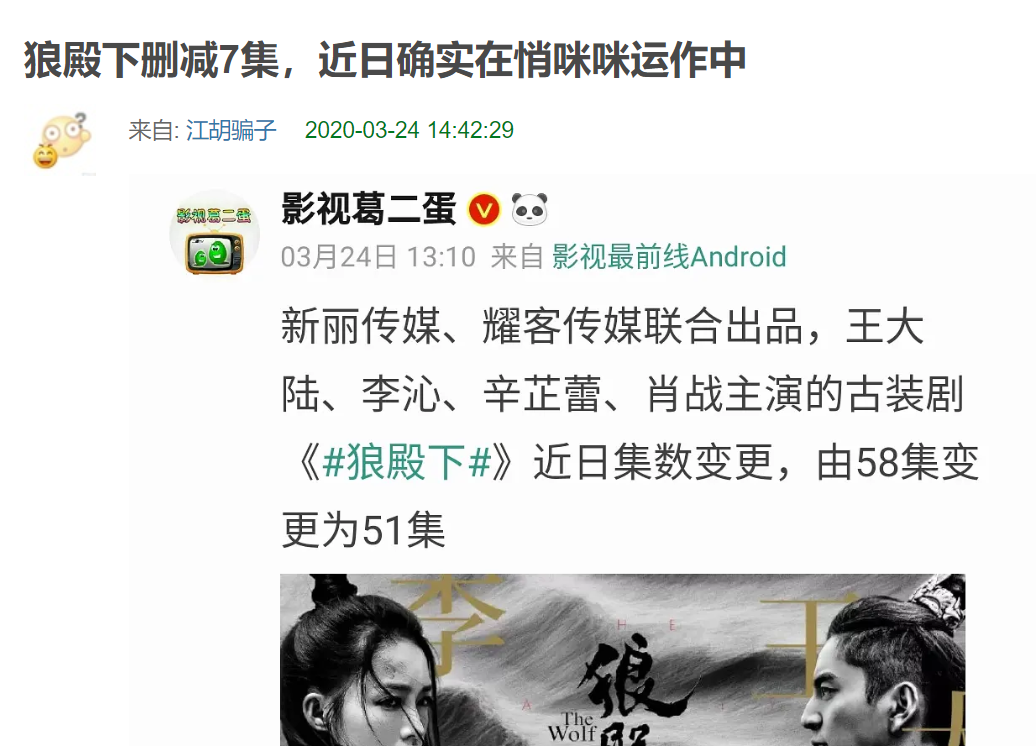Click The Wolf English logo text

tap(572, 727)
